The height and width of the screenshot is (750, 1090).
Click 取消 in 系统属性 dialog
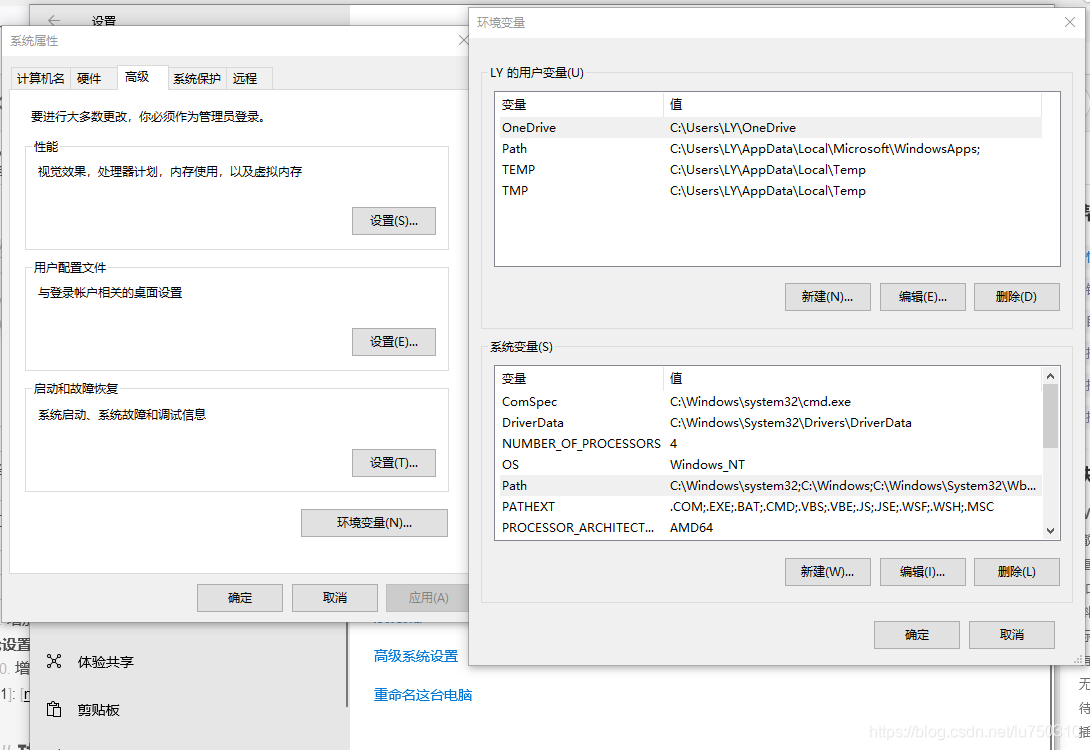click(334, 598)
